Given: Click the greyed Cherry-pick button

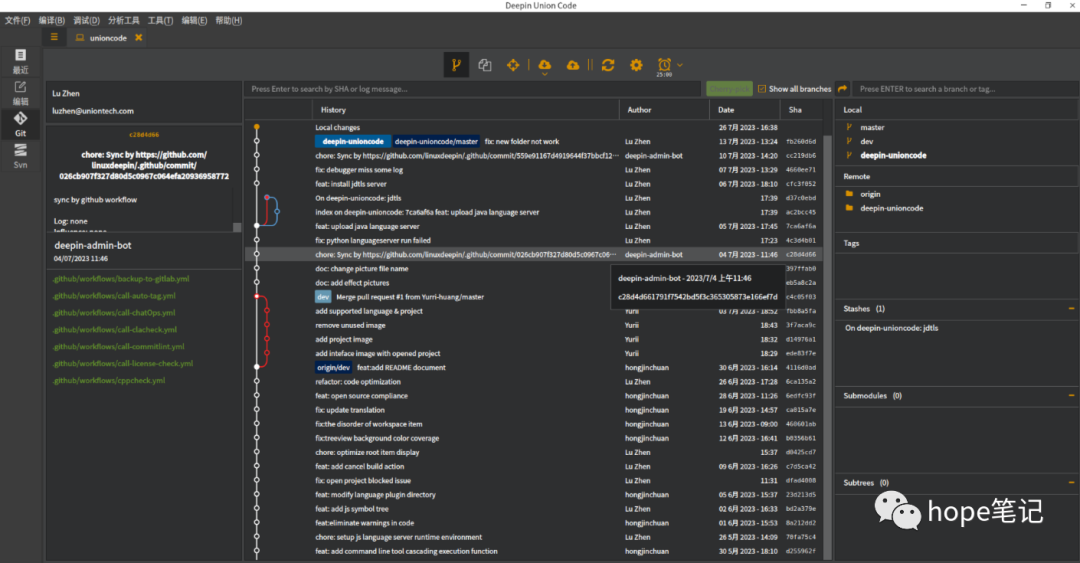Looking at the screenshot, I should click(729, 89).
